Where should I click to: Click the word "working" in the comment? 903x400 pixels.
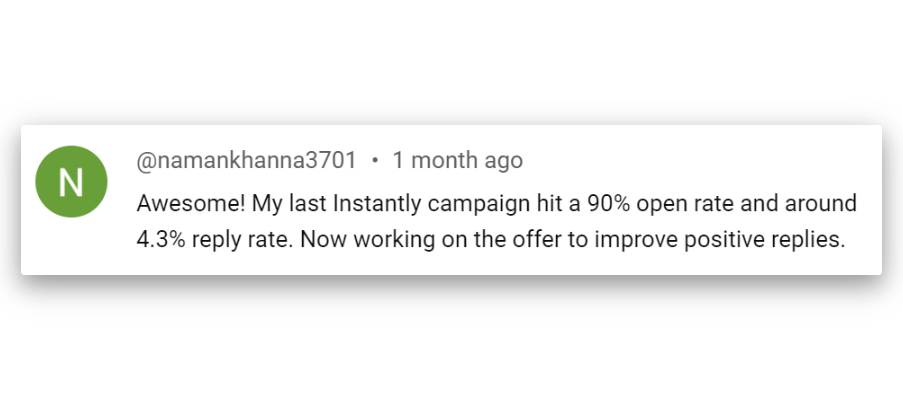(386, 241)
